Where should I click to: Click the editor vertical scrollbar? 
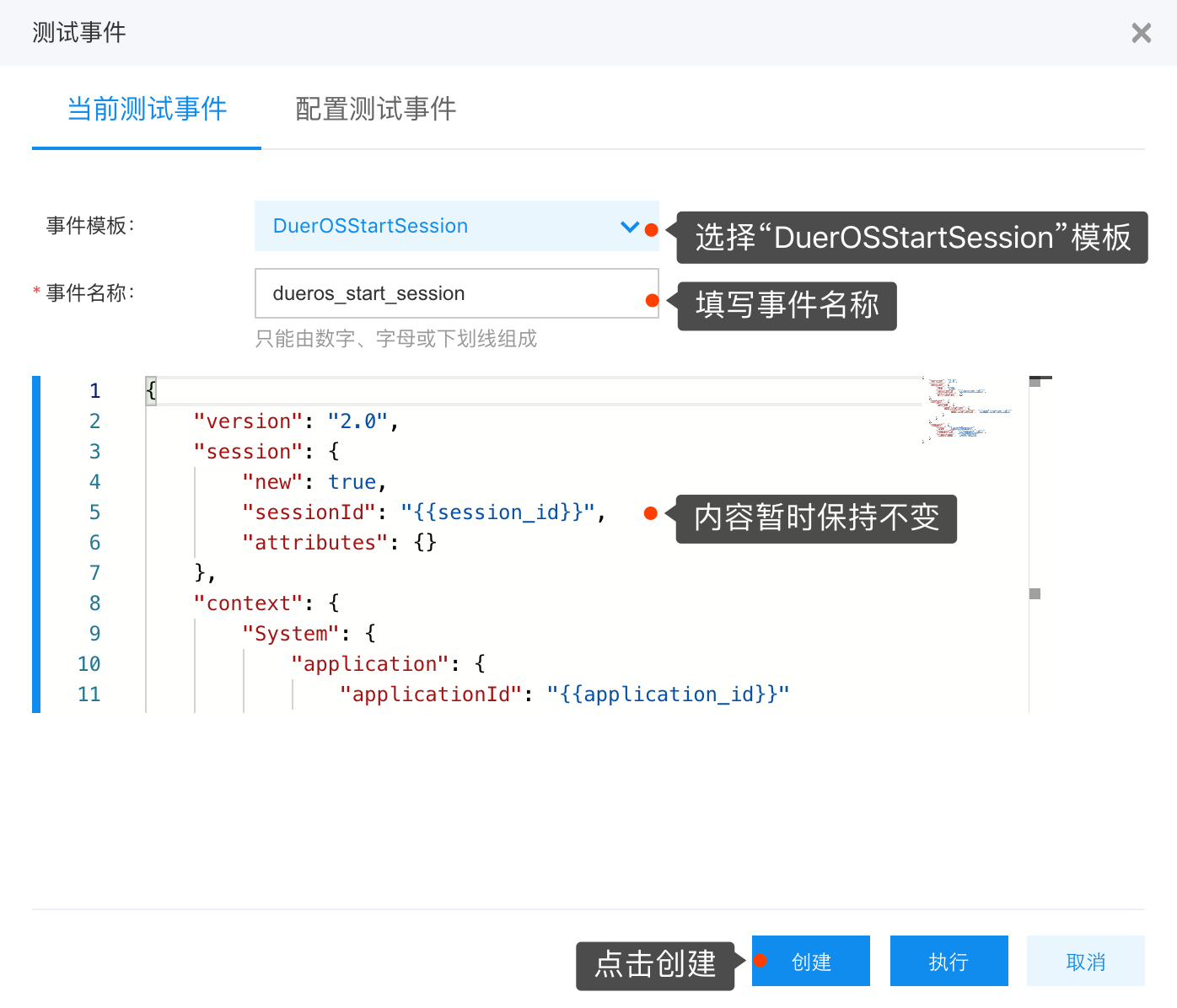(x=1040, y=544)
